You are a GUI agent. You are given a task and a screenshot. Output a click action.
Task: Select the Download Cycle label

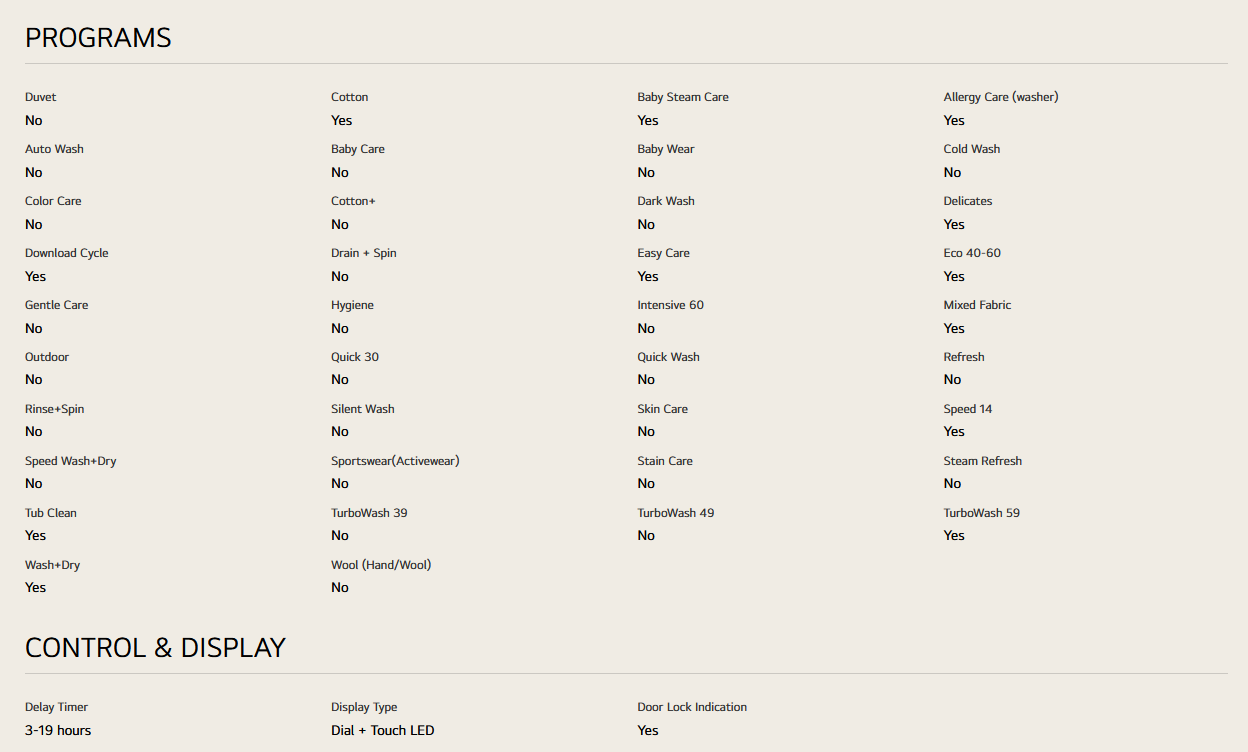coord(67,253)
